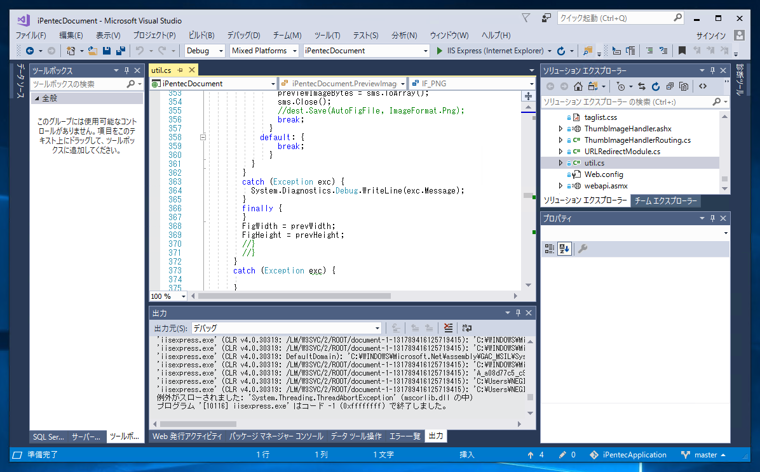The width and height of the screenshot is (760, 472).
Task: Open the 100 % zoom level dropdown
Action: coord(183,296)
